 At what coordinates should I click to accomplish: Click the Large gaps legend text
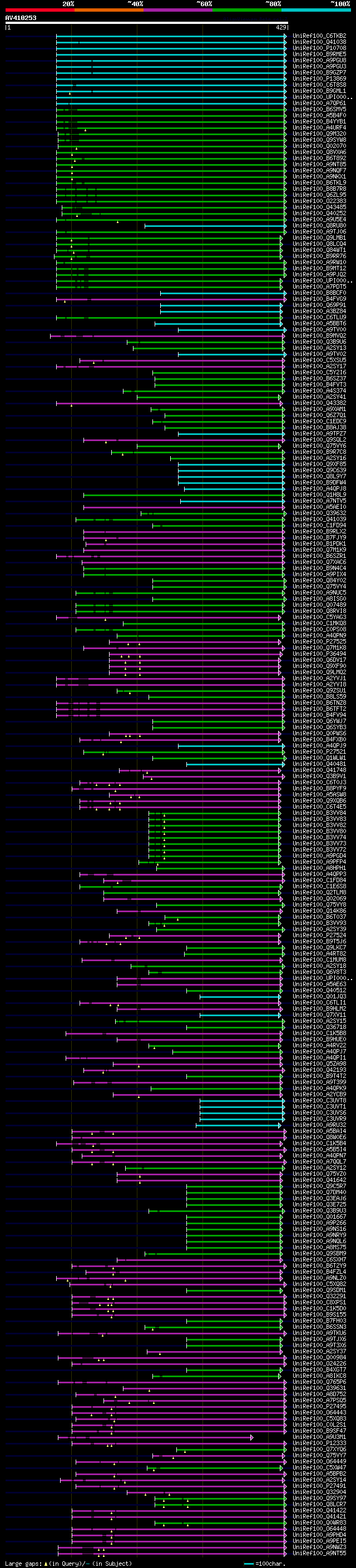click(68, 1563)
